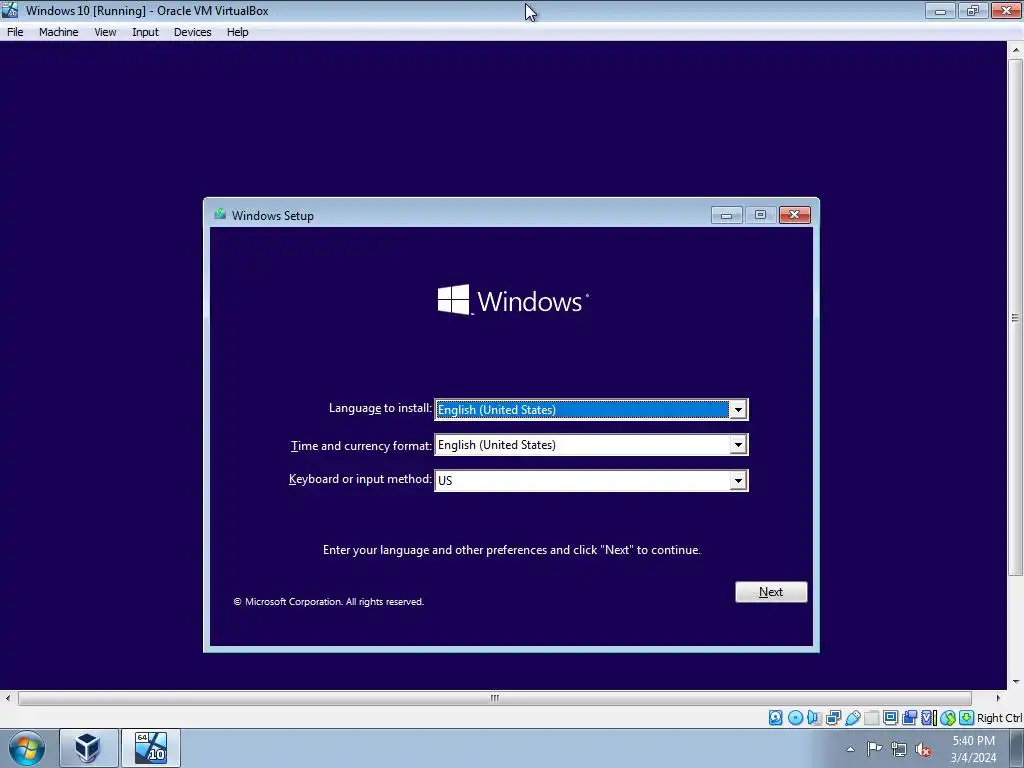This screenshot has width=1024, height=768.
Task: Expand the Time and currency format dropdown
Action: pyautogui.click(x=738, y=445)
